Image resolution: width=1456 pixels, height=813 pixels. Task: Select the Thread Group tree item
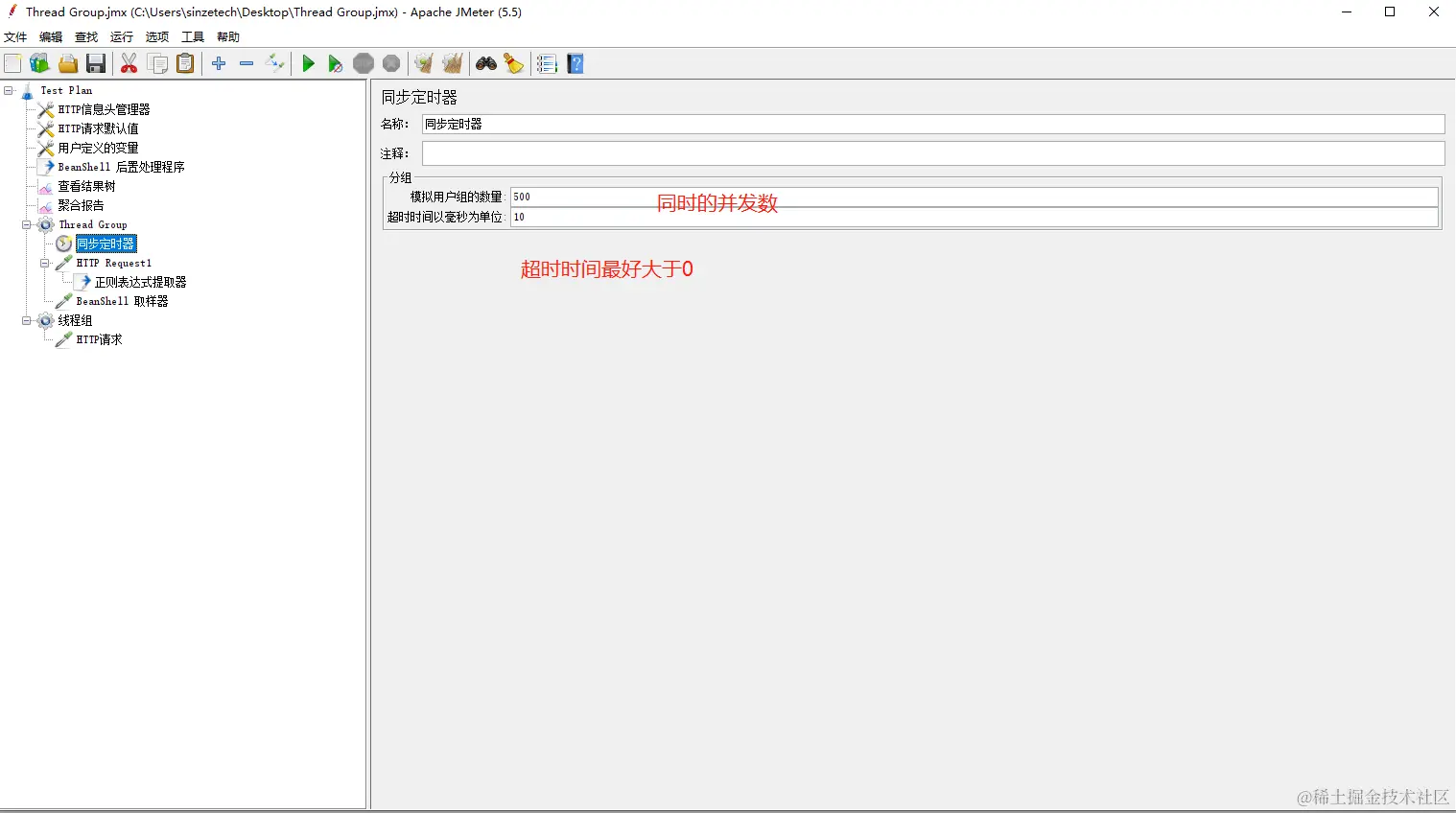[x=93, y=224]
